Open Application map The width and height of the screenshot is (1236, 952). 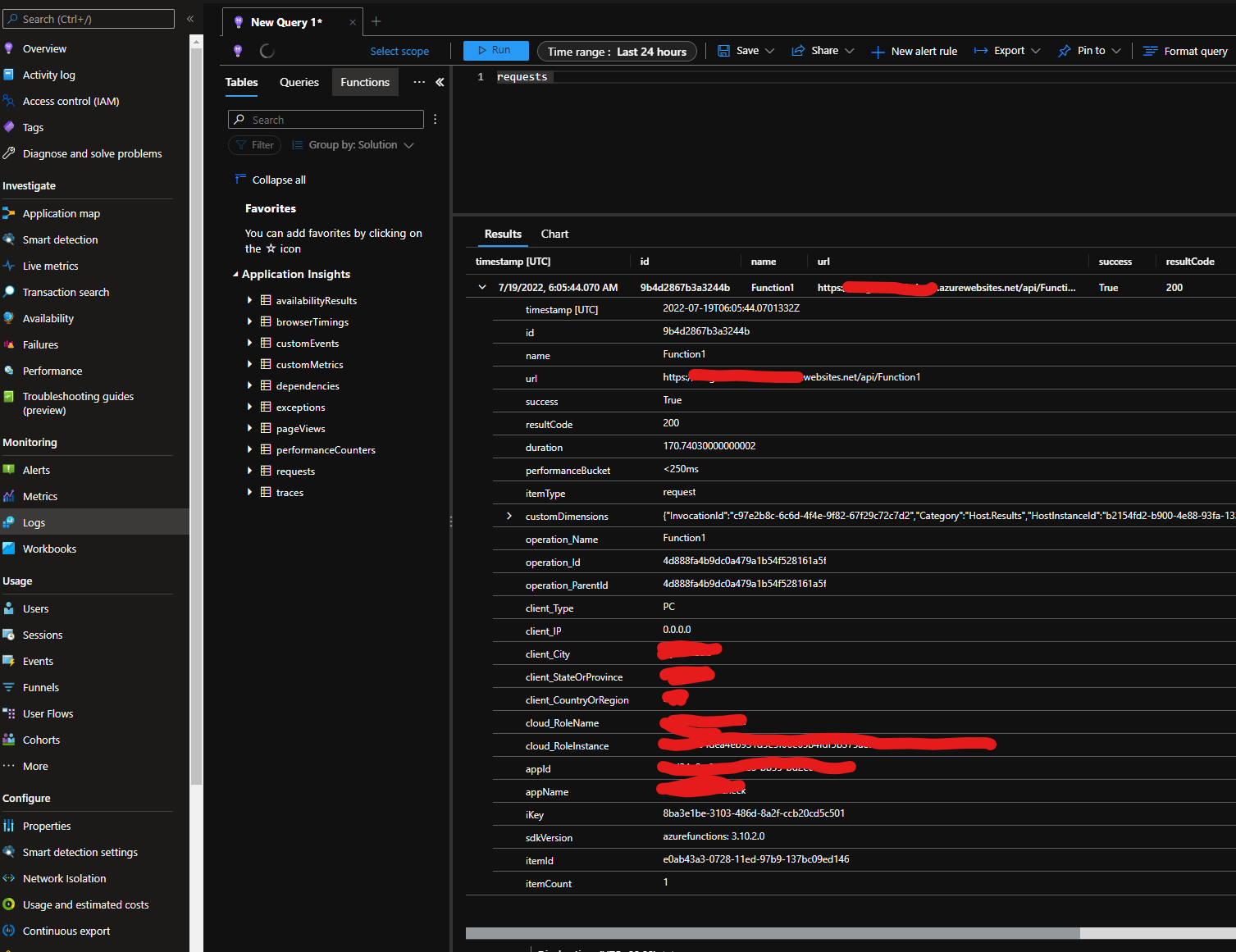61,214
